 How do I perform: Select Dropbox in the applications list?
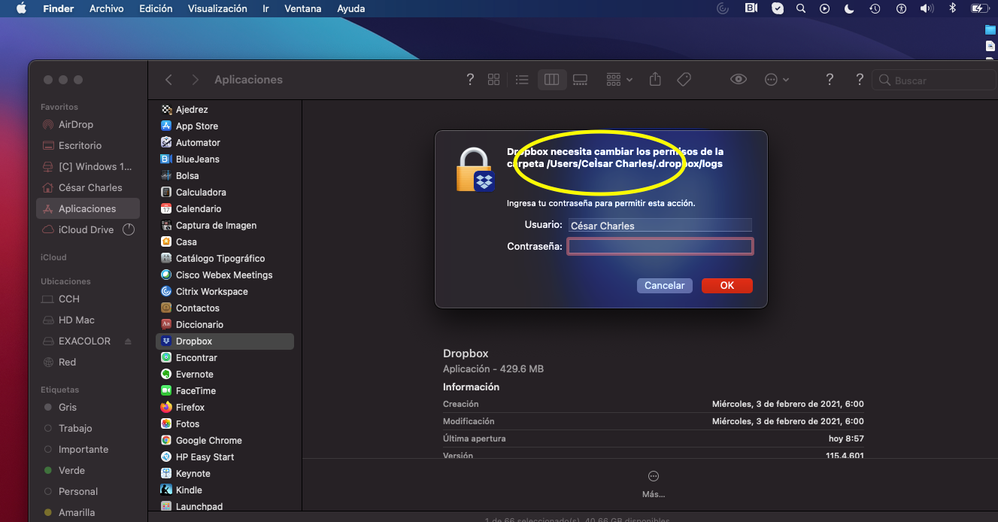click(x=225, y=341)
